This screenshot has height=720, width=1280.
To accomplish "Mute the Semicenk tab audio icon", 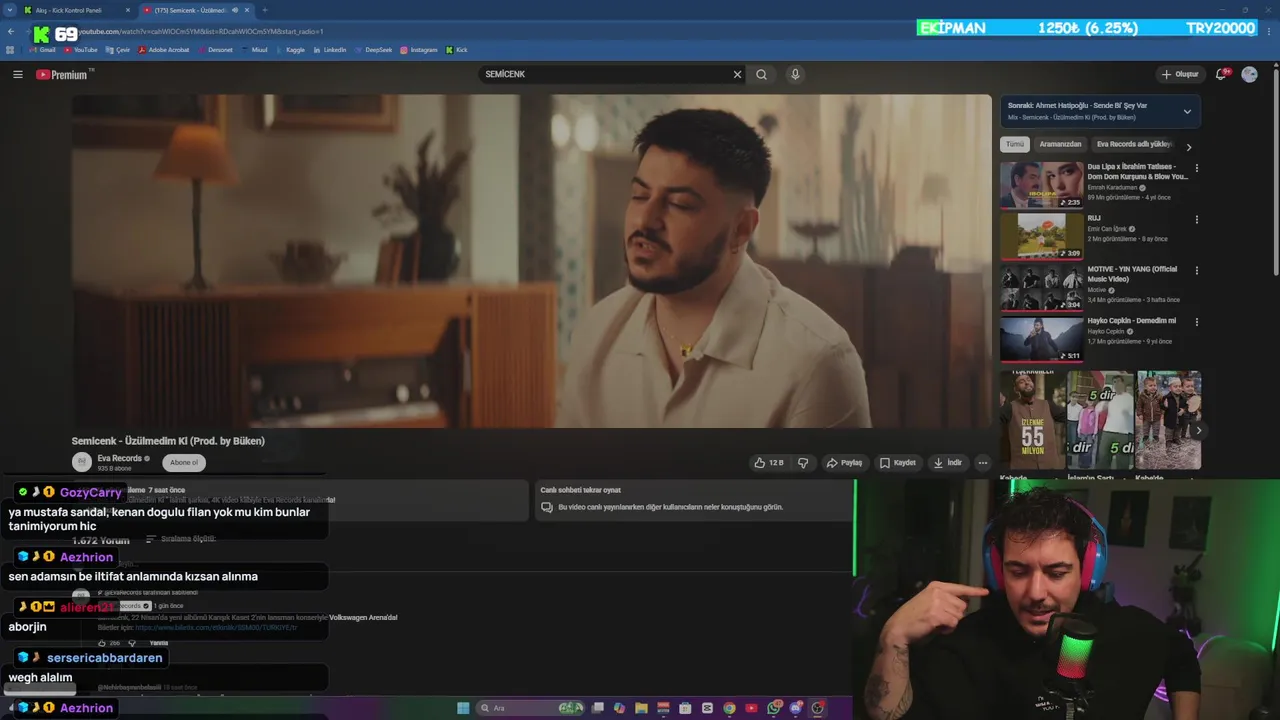I will pos(236,10).
